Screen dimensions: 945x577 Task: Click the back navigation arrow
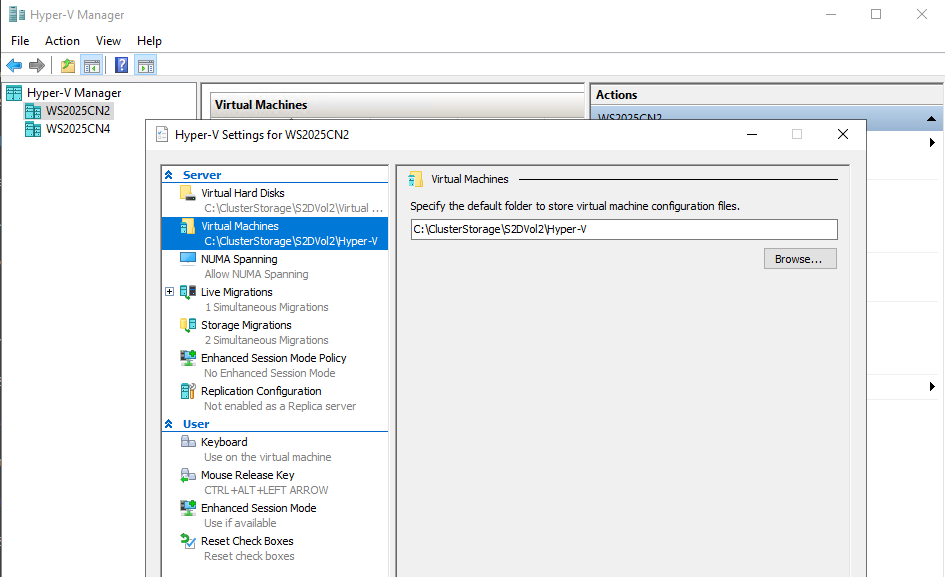coord(13,65)
